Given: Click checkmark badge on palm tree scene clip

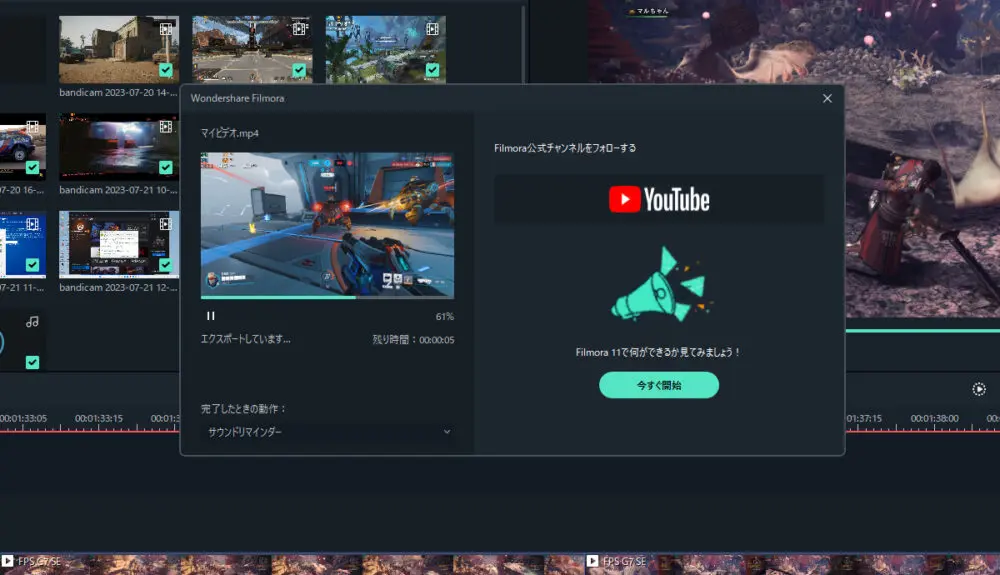Looking at the screenshot, I should 432,69.
